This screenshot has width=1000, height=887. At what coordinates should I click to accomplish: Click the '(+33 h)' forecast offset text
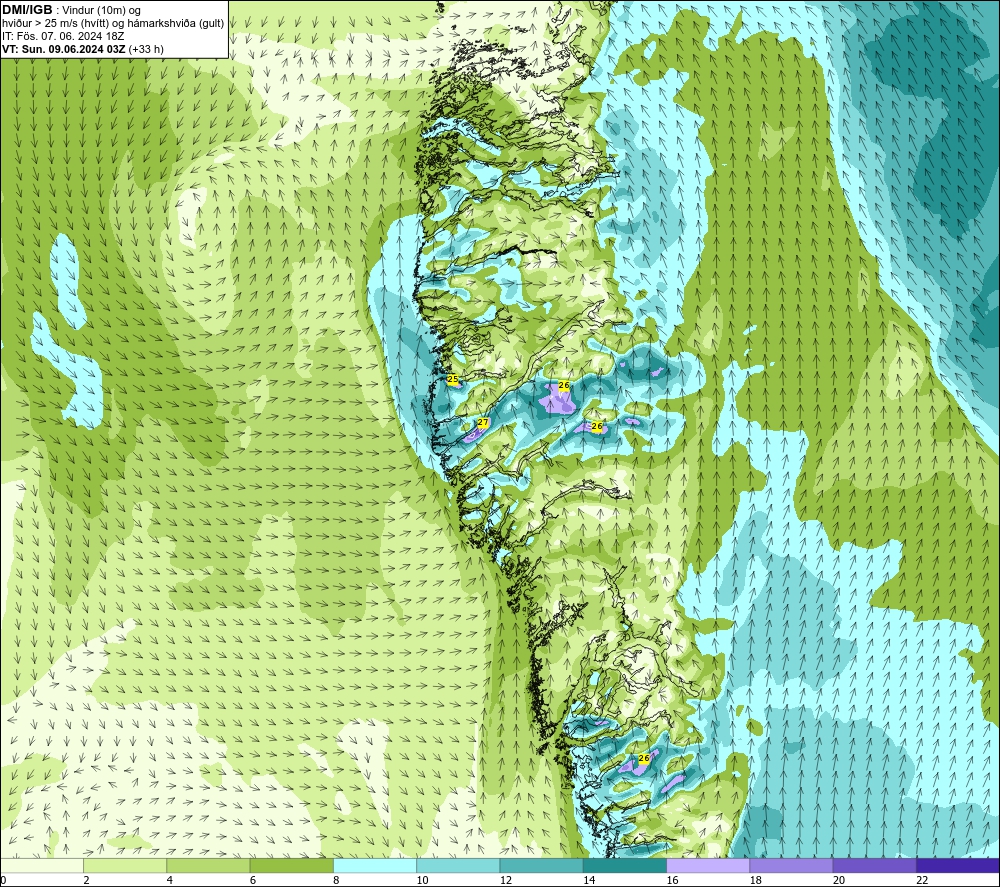pos(146,49)
